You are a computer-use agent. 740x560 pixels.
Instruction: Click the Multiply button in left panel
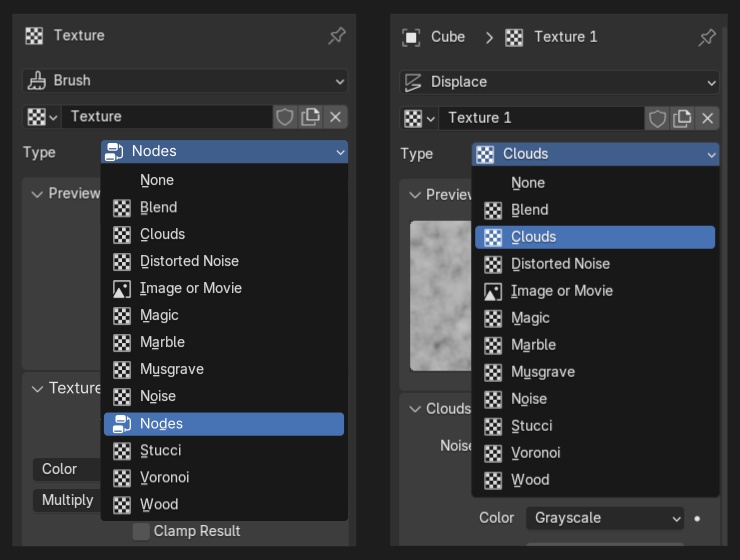67,501
